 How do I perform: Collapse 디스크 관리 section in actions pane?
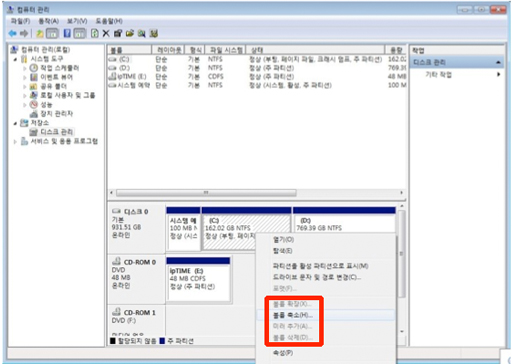tap(498, 62)
